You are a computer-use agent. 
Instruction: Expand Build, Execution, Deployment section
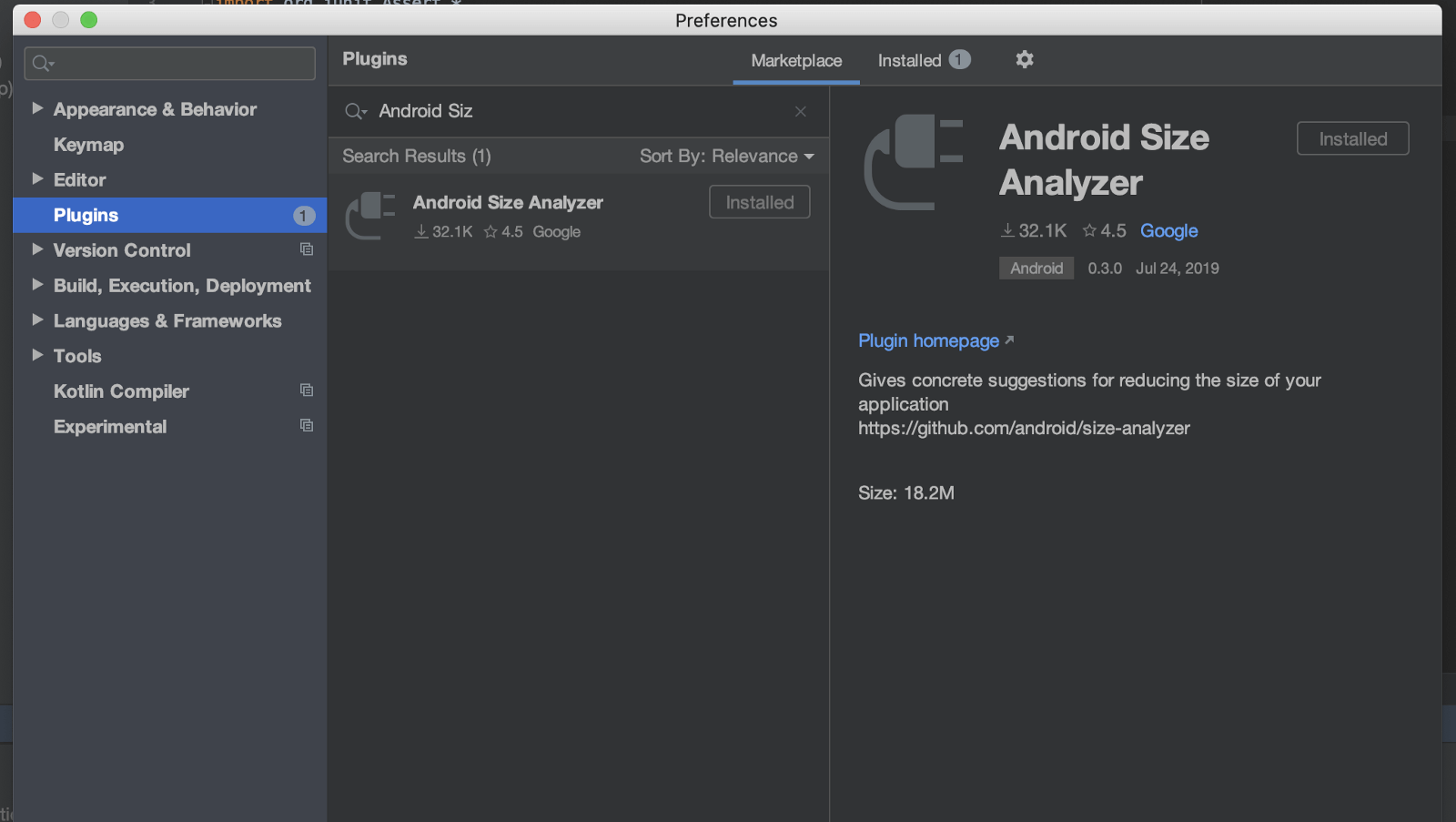[x=37, y=285]
